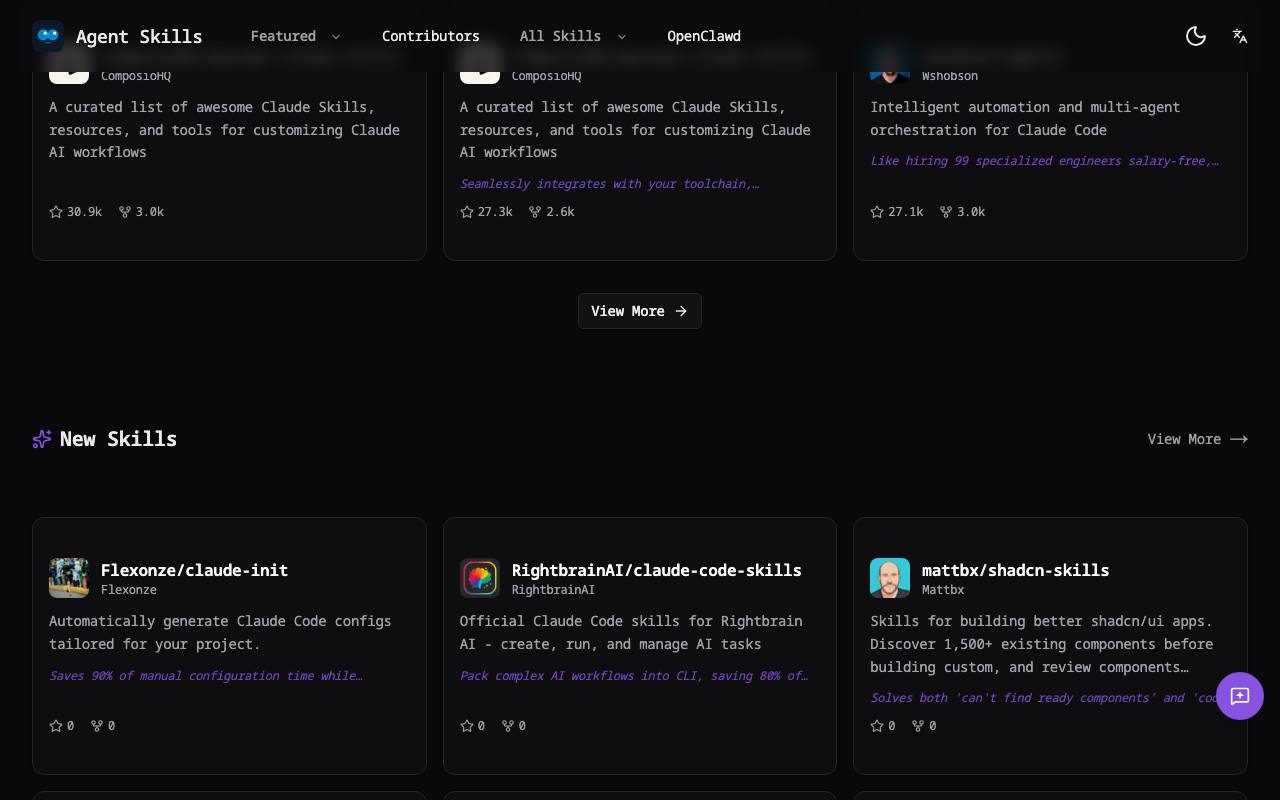The image size is (1280, 800).
Task: Click the "2.6k" fork count
Action: (x=560, y=212)
